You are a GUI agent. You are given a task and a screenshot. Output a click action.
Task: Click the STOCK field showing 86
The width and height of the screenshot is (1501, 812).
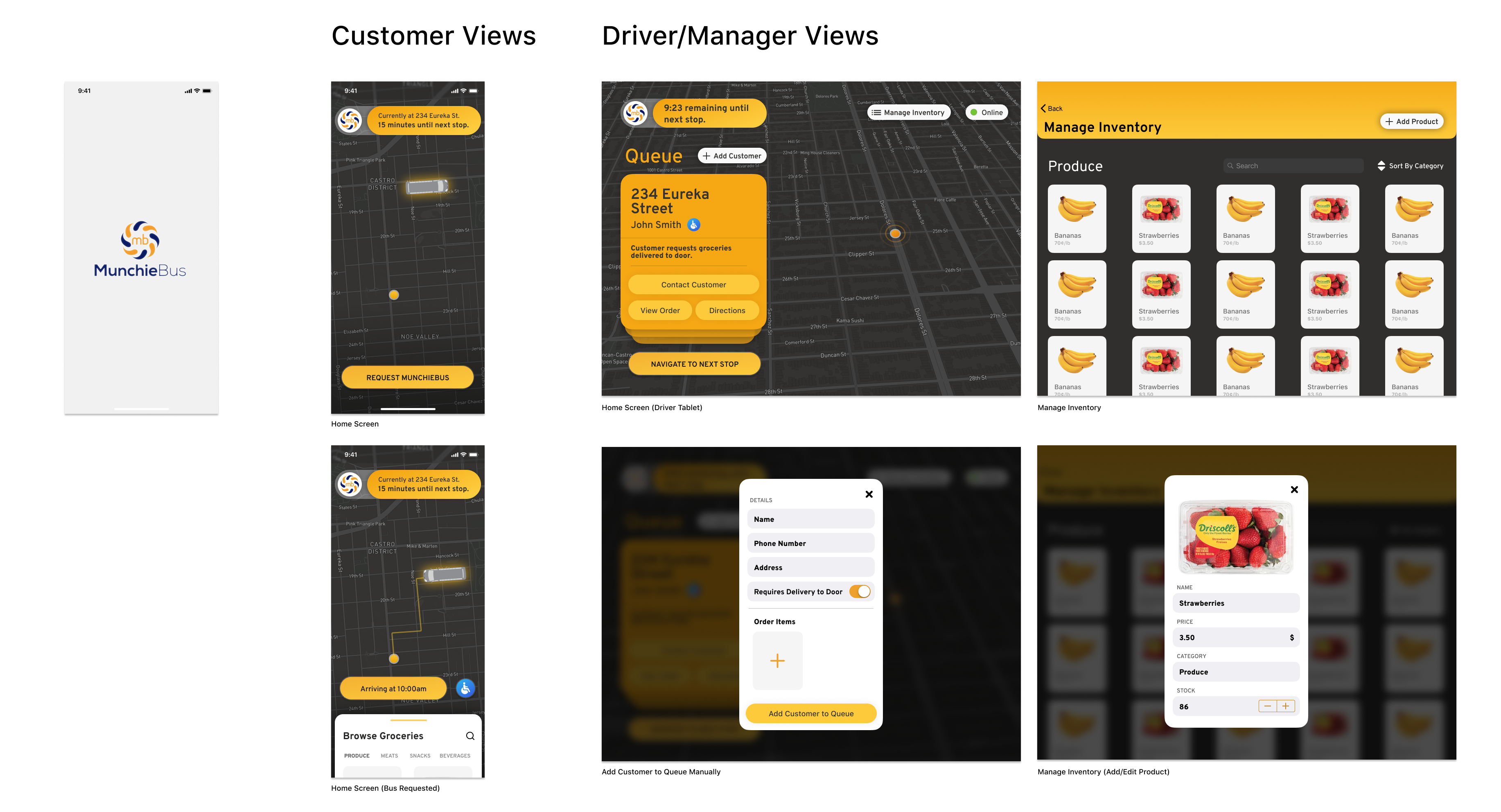(1236, 706)
